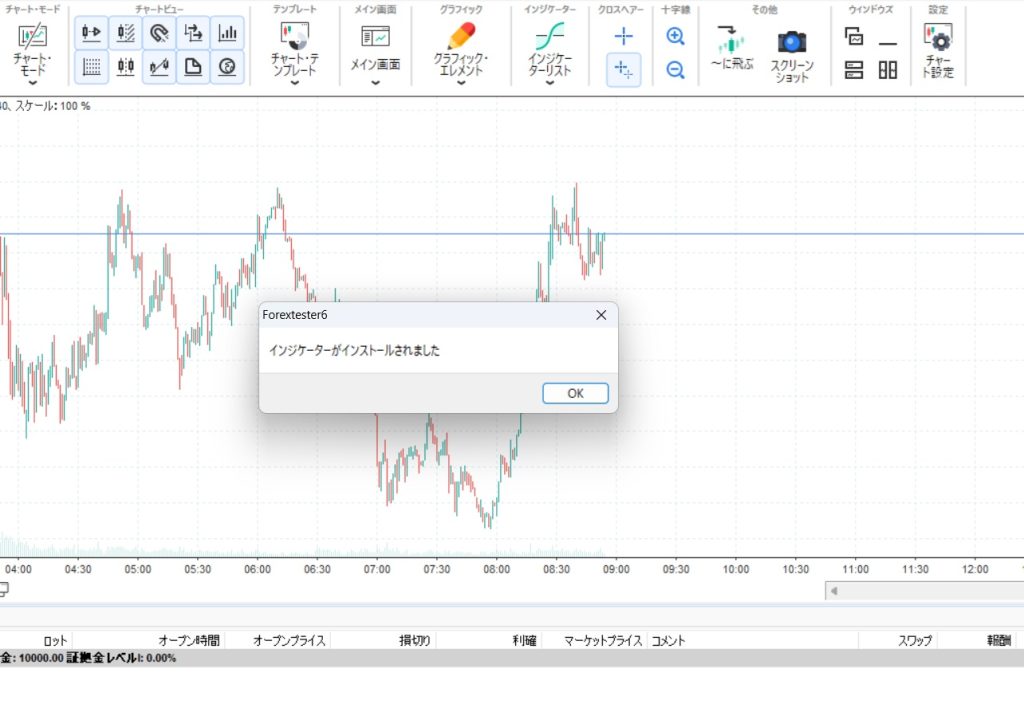Click the chart horizontal scrollbar left arrow
The height and width of the screenshot is (708, 1024).
click(x=833, y=591)
